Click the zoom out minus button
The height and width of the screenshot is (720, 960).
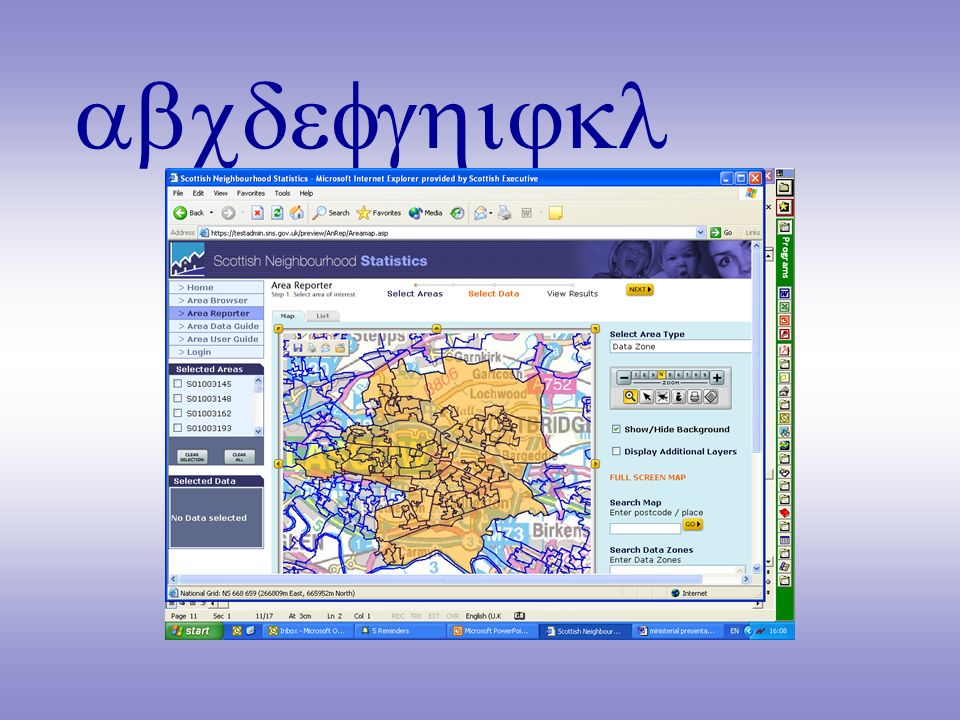click(x=623, y=378)
